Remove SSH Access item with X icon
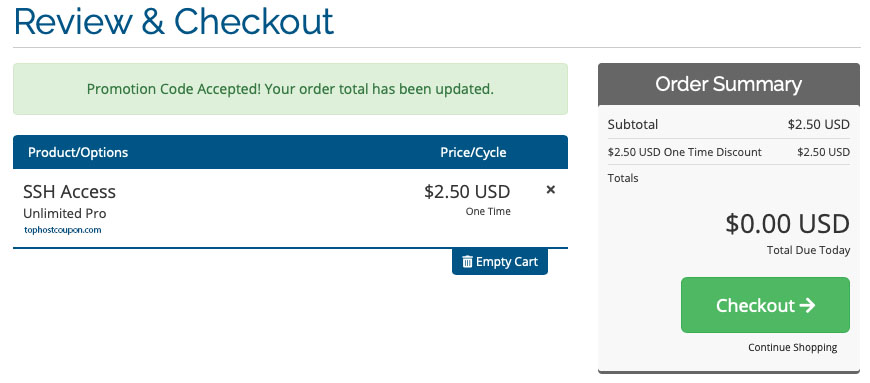This screenshot has height=383, width=870. (x=550, y=190)
